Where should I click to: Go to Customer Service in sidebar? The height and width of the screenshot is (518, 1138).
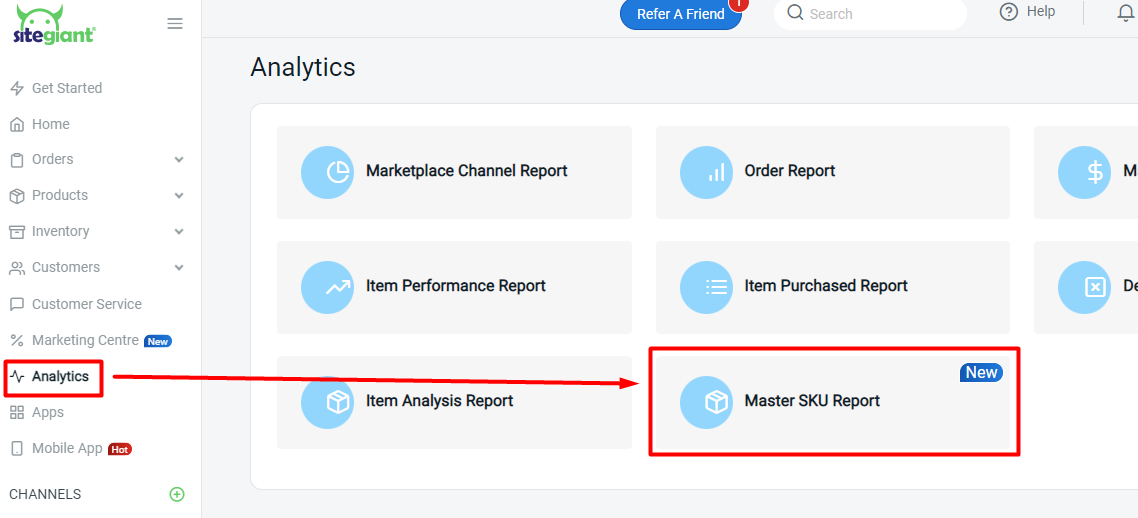[x=86, y=304]
